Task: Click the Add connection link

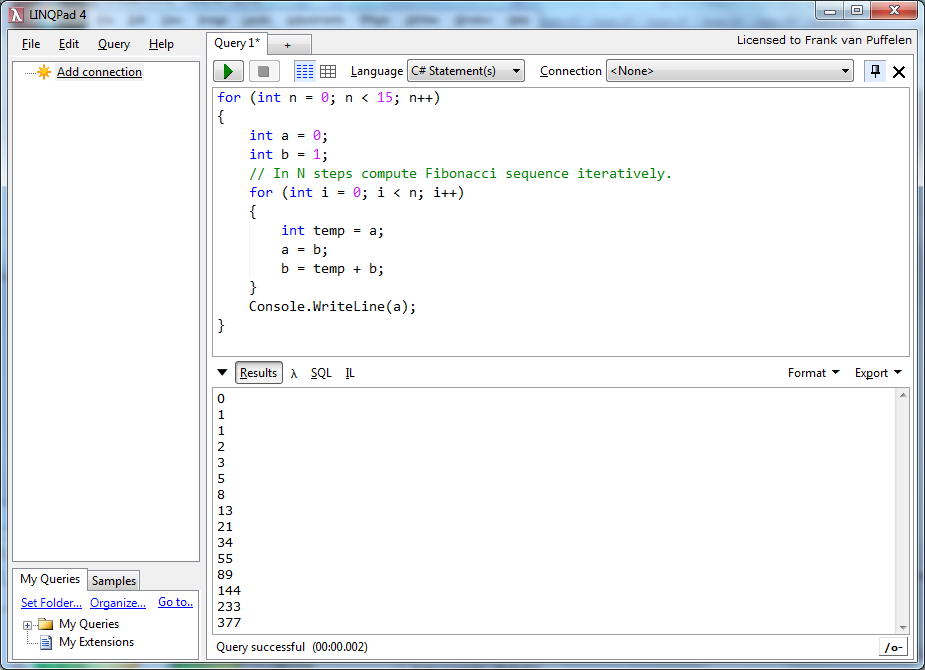Action: pos(99,72)
